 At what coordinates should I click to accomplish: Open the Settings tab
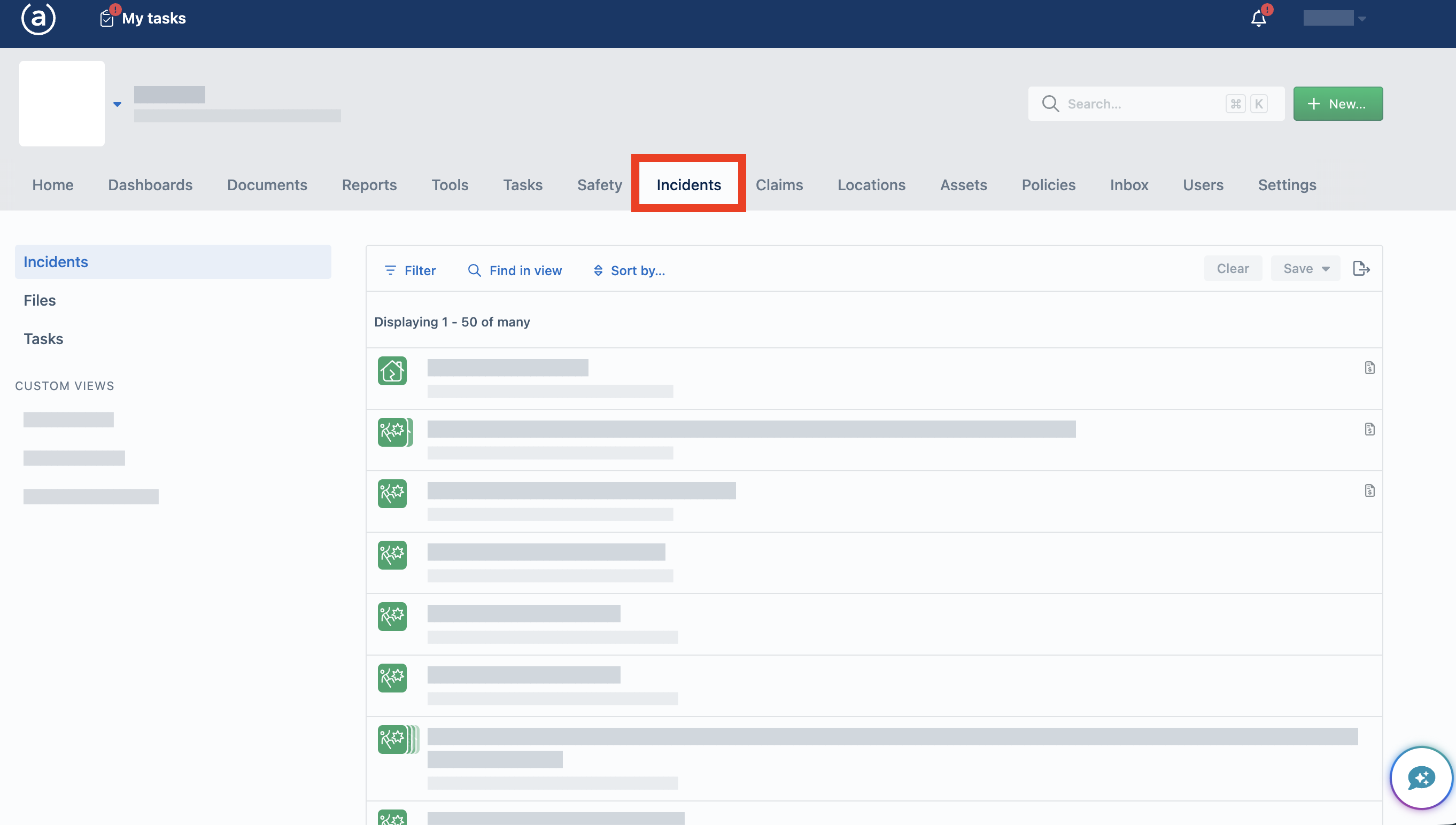pos(1287,185)
